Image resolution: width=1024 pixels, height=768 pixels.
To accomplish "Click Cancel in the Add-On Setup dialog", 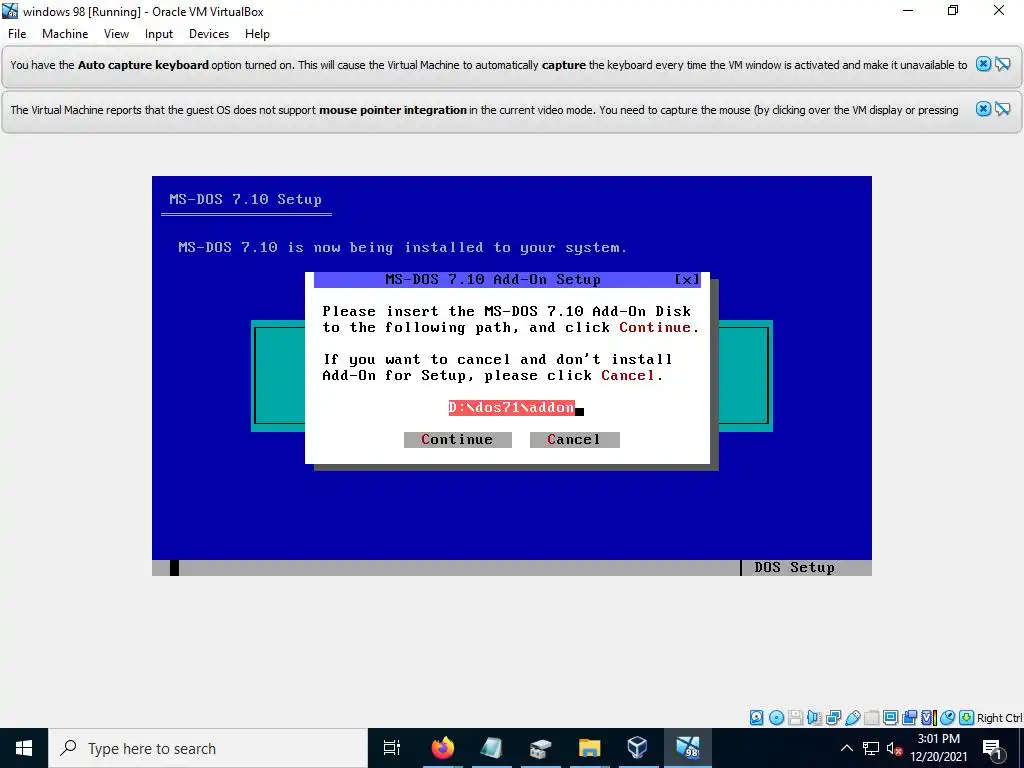I will coord(574,440).
